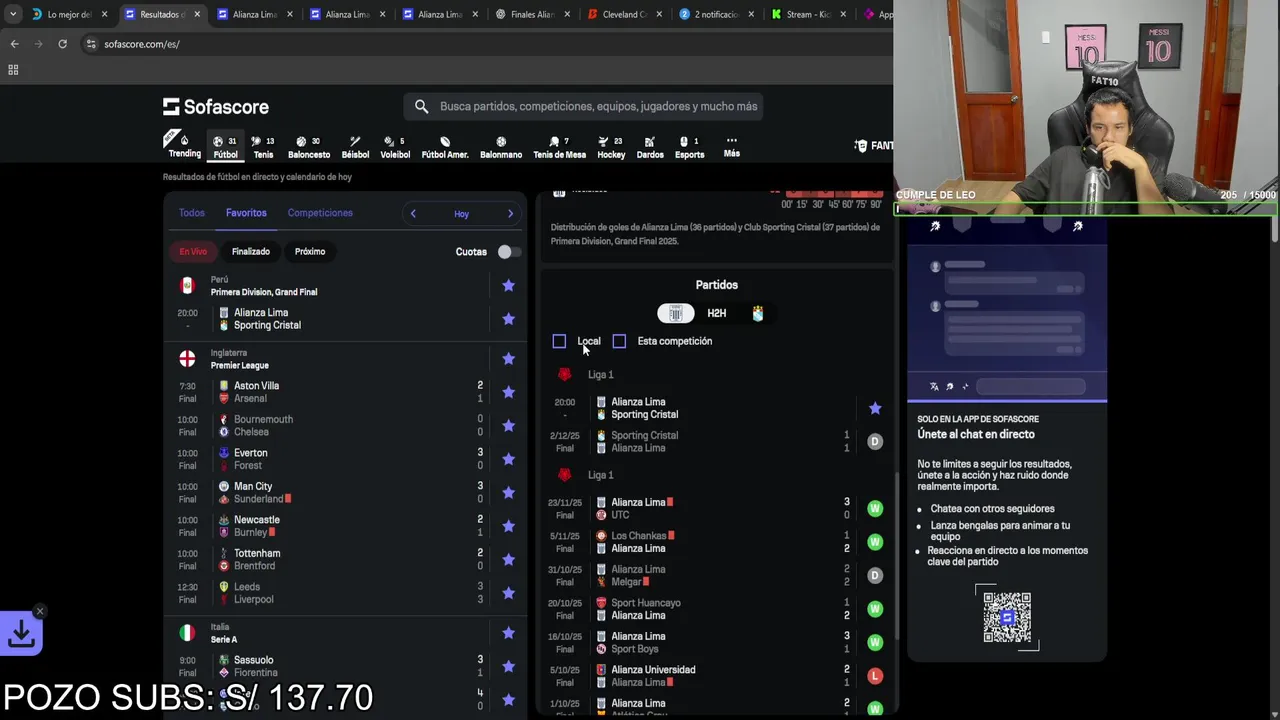Dismiss the download widget with its X
This screenshot has width=1280, height=720.
(40, 611)
